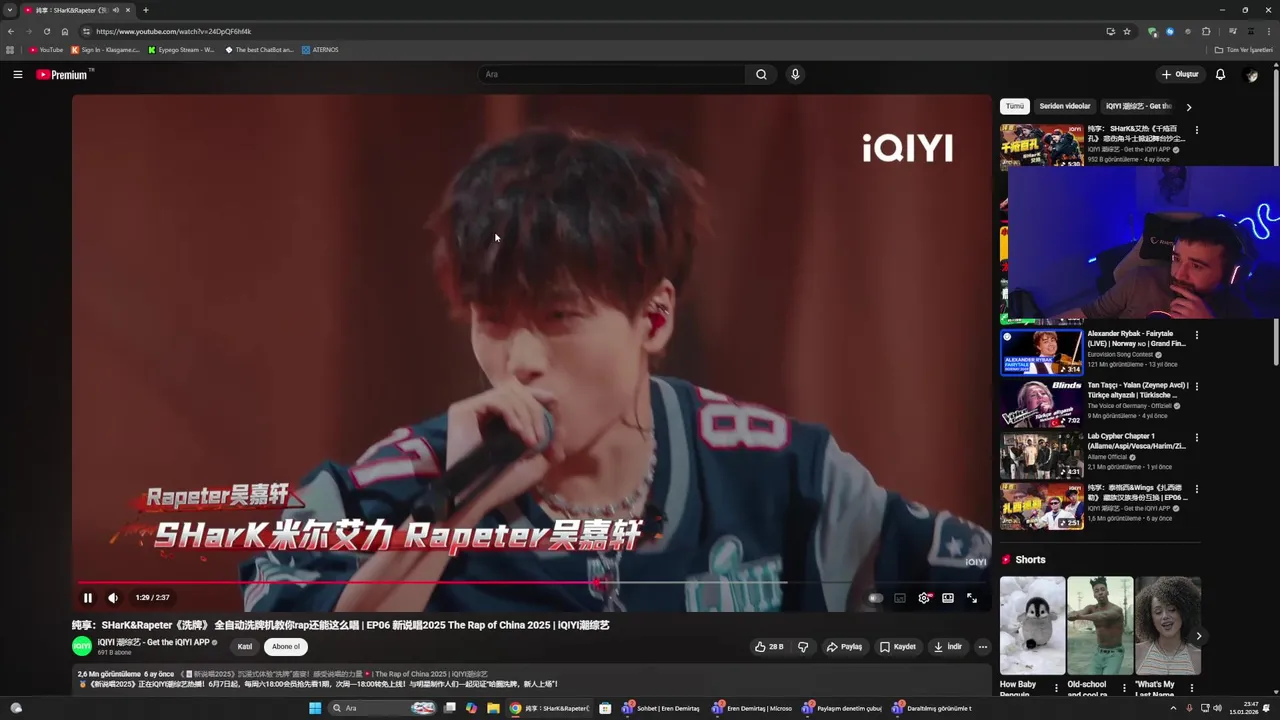Open the ATERNOS bookmark
This screenshot has height=720, width=1280.
(x=320, y=50)
